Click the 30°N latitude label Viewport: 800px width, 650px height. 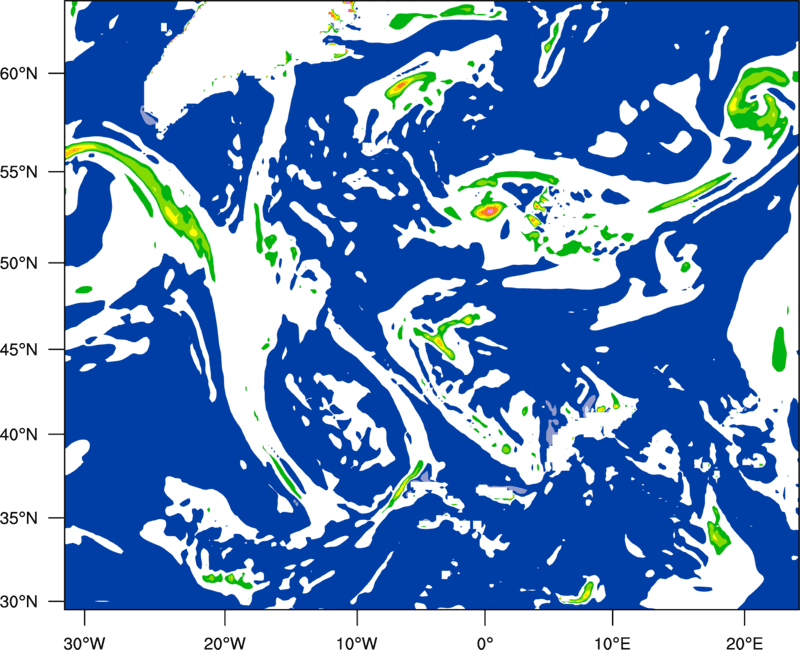tap(19, 602)
